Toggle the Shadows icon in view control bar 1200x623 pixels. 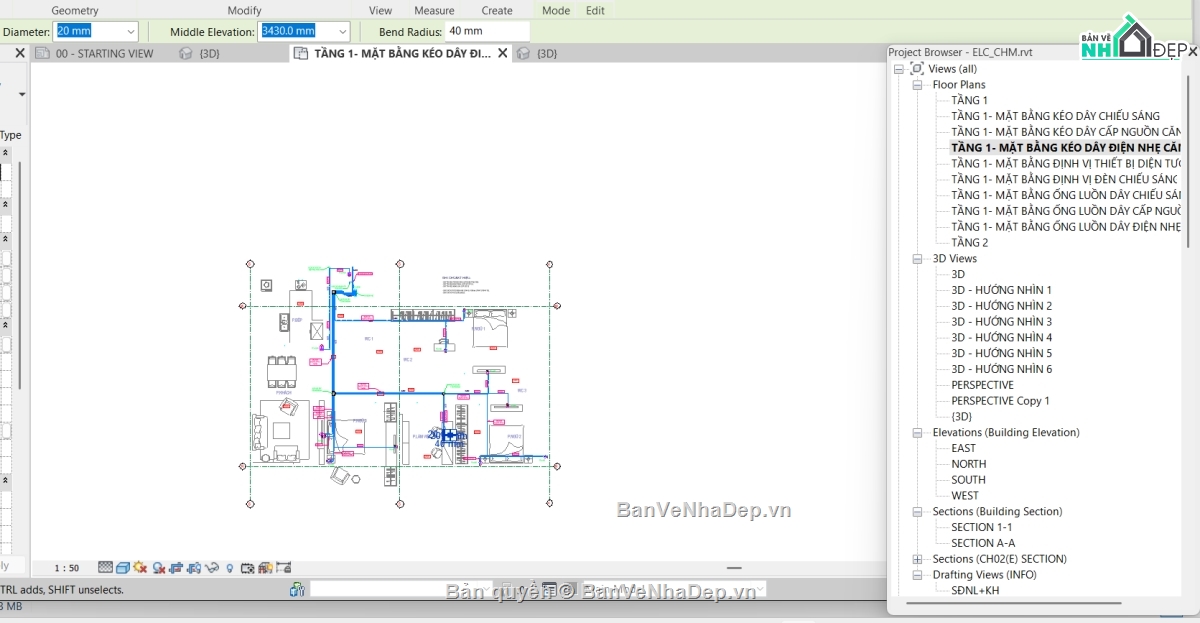(159, 567)
